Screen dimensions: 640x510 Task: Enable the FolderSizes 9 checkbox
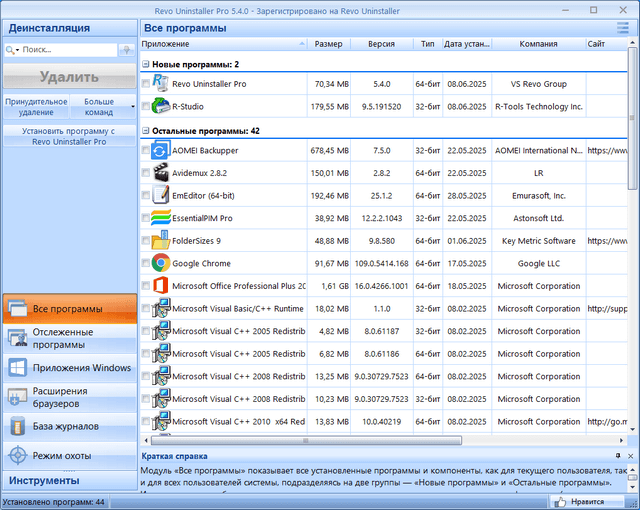(x=146, y=241)
